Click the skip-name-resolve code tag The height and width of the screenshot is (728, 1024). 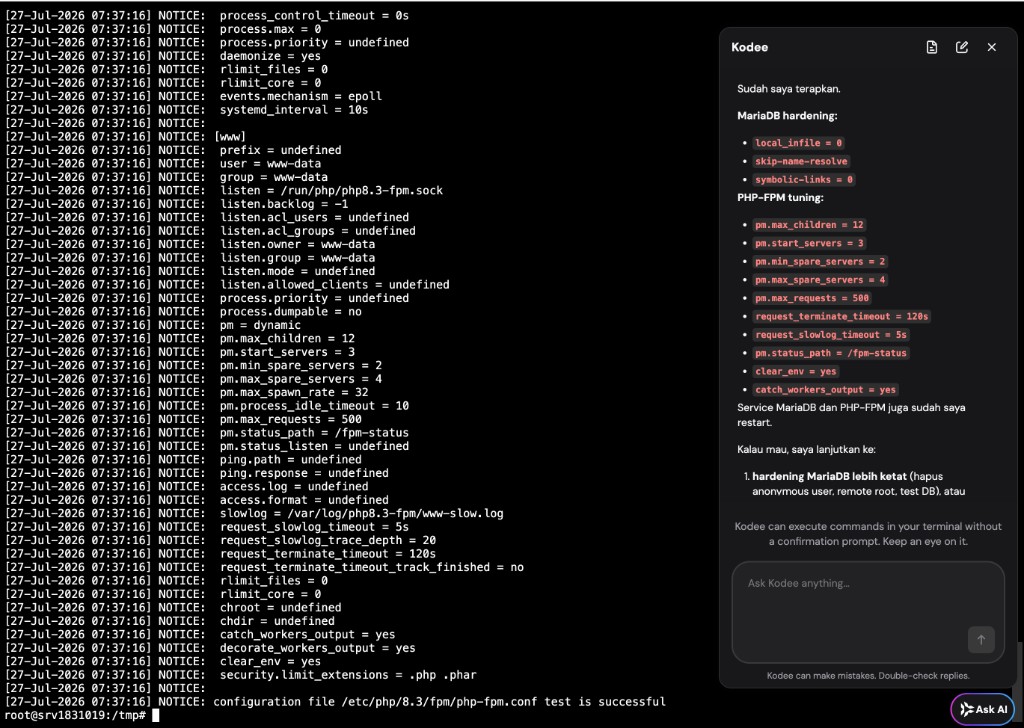(x=801, y=161)
